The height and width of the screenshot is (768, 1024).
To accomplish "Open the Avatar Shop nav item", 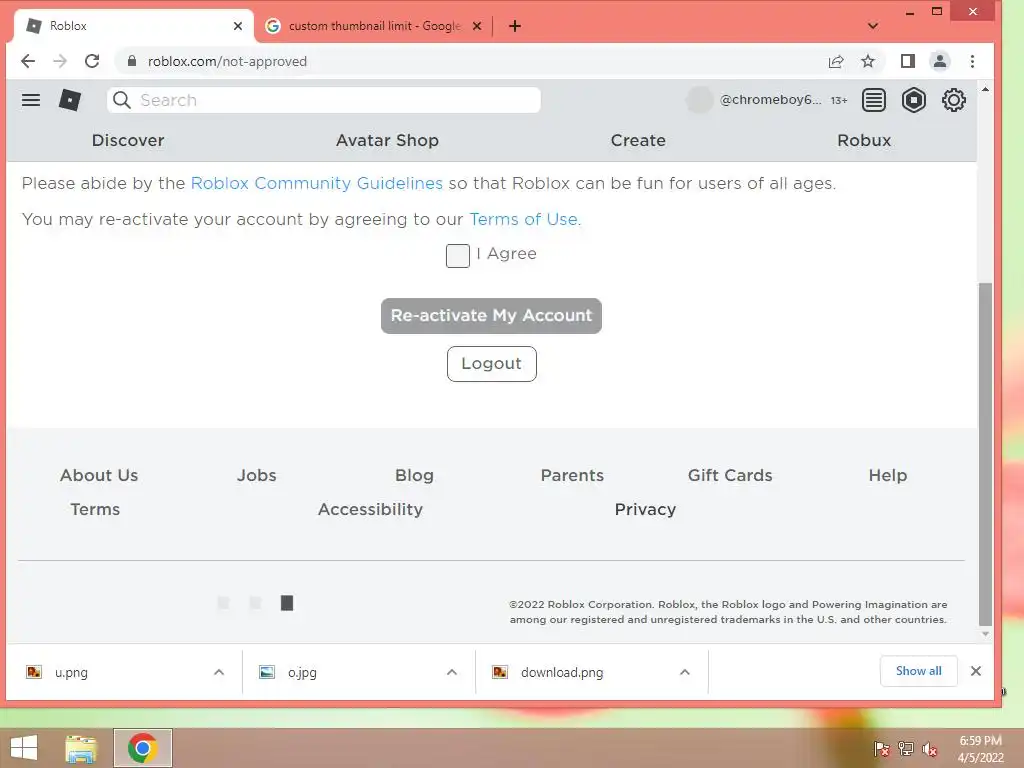I will point(387,140).
